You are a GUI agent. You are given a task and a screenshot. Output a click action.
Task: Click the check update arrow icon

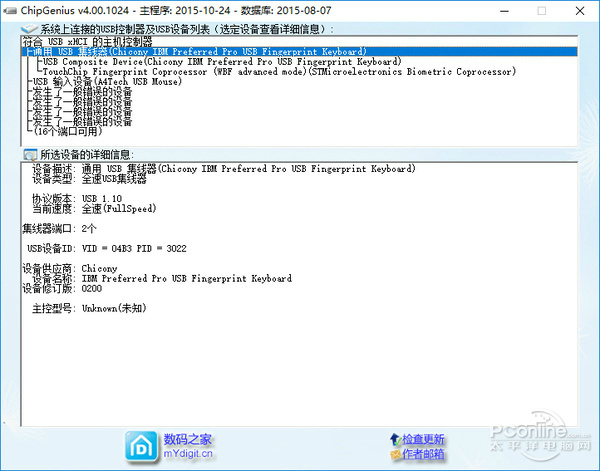[x=395, y=439]
